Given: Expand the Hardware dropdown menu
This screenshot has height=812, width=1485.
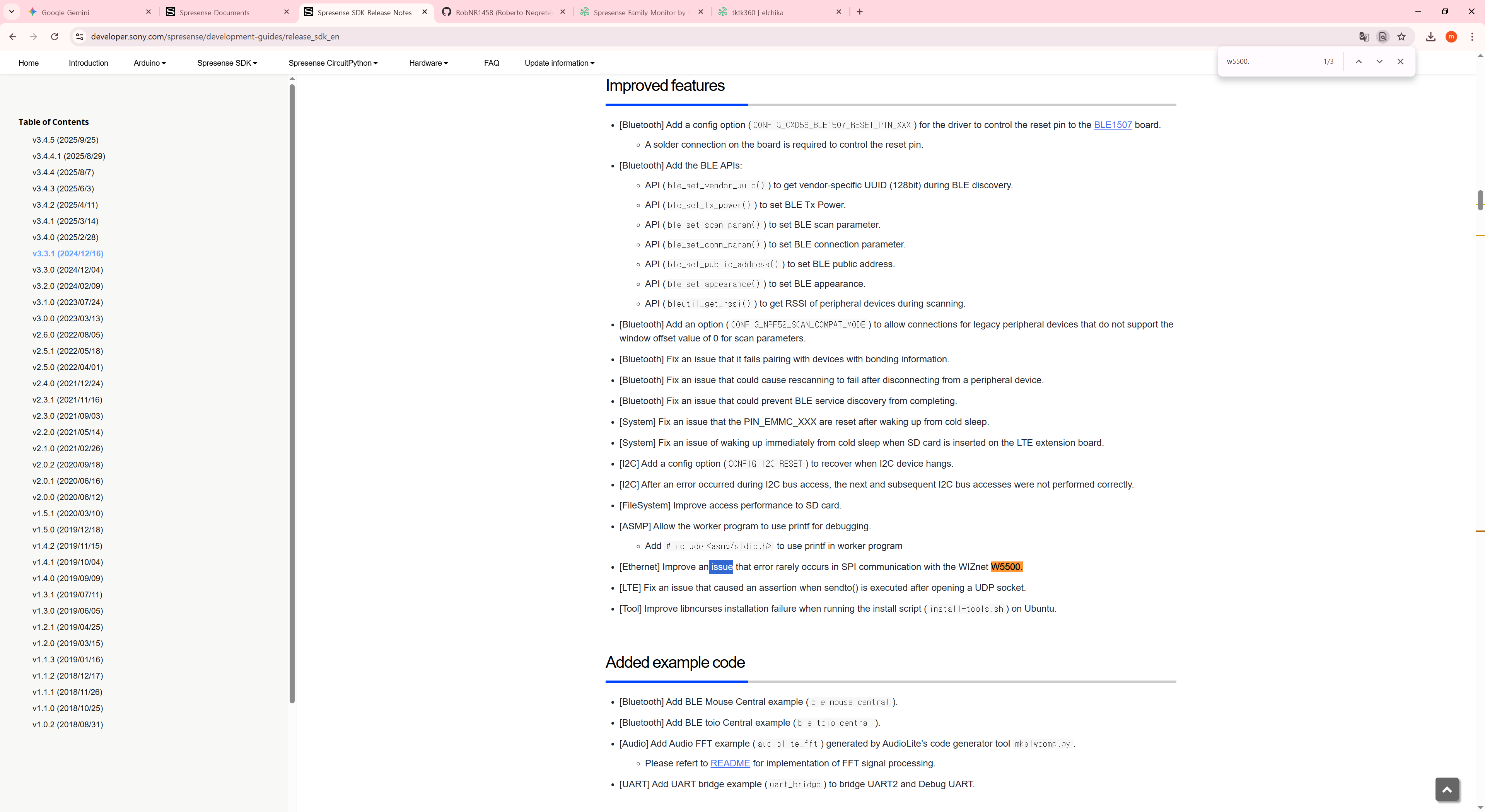Looking at the screenshot, I should click(x=428, y=63).
